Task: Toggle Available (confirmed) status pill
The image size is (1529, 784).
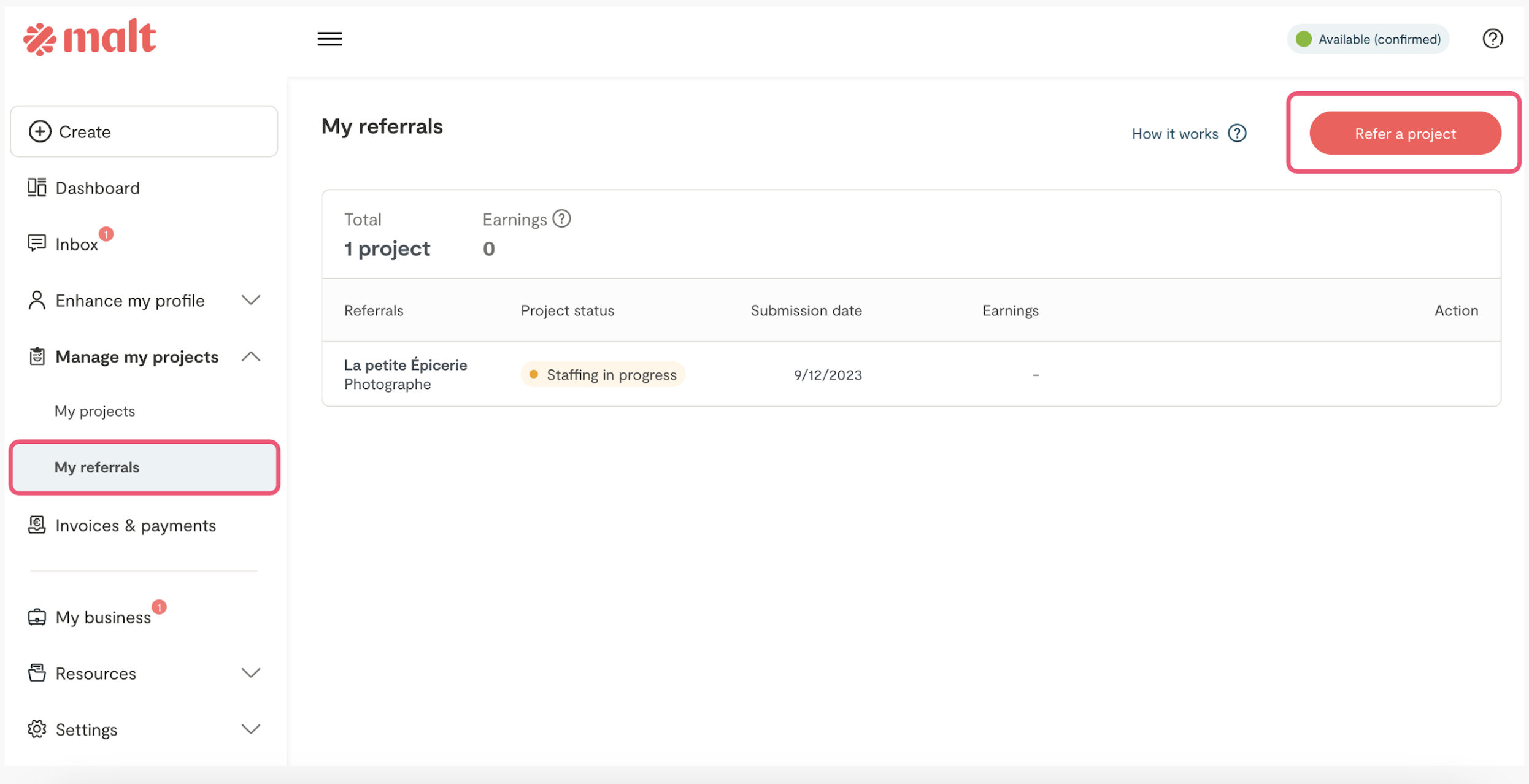Action: coord(1368,39)
